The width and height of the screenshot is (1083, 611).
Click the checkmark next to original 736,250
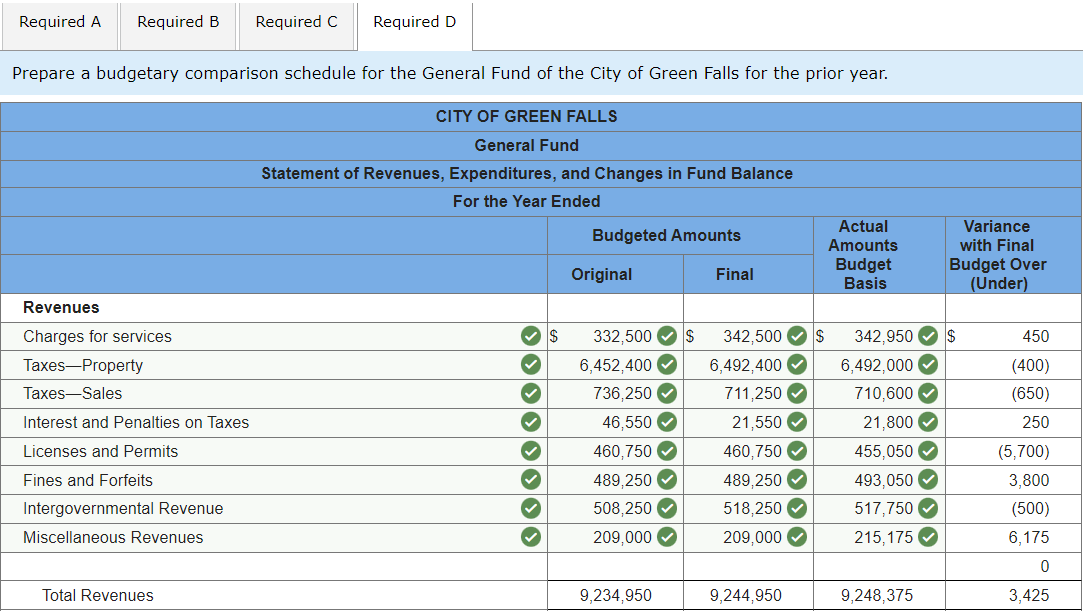coord(667,394)
